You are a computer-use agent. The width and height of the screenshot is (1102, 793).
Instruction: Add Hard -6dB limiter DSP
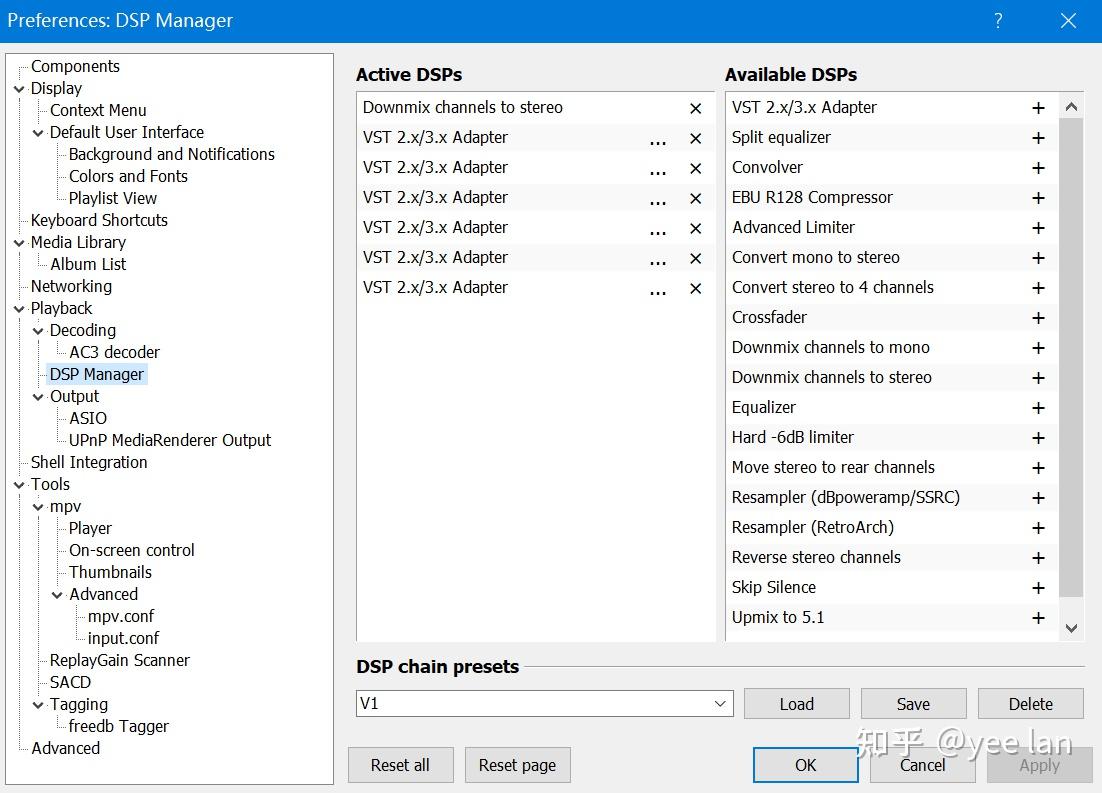tap(1038, 438)
